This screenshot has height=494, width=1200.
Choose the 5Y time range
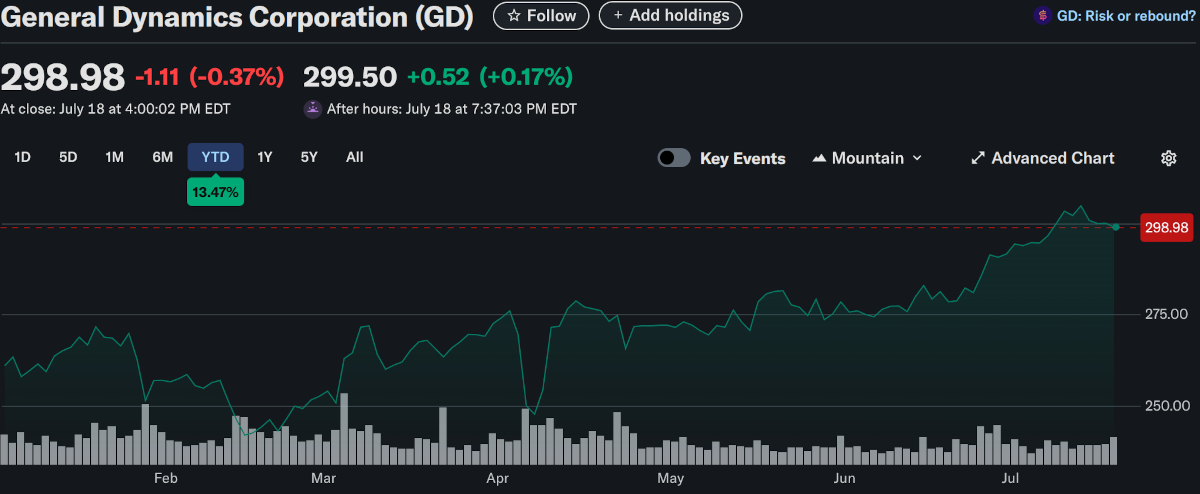coord(309,157)
